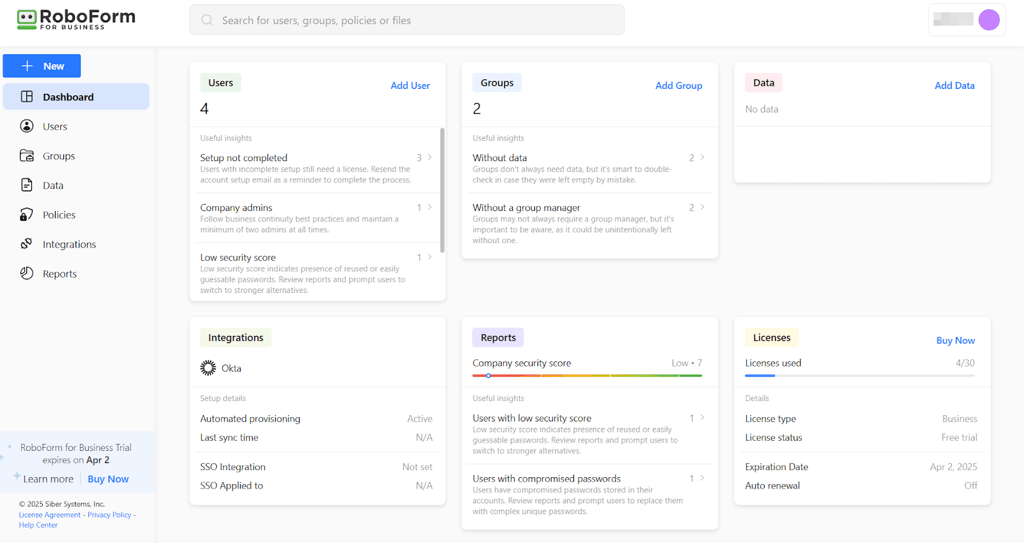Screen dimensions: 1024x543
Task: Click the Users person icon in sidebar
Action: click(27, 126)
